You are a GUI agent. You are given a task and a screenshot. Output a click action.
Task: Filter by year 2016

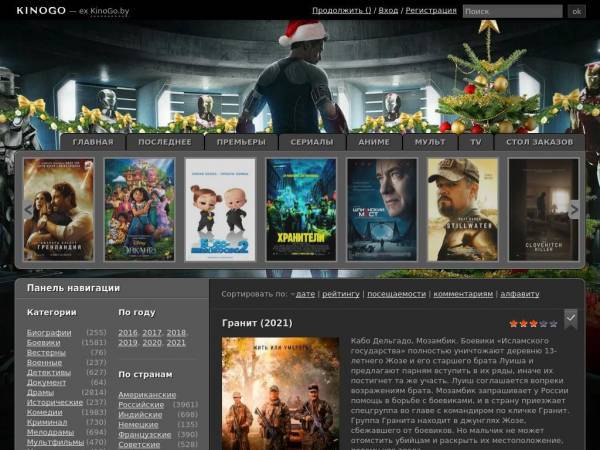click(x=128, y=333)
